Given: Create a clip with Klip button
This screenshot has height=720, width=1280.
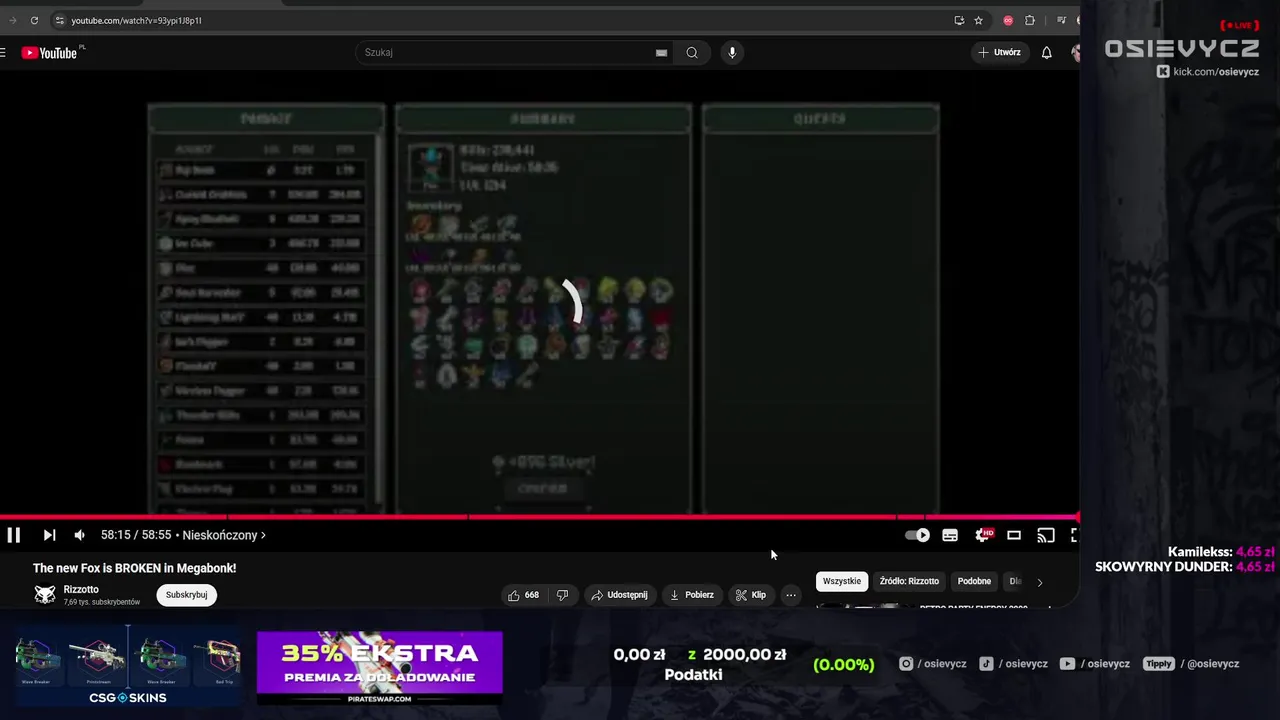Looking at the screenshot, I should click(751, 595).
